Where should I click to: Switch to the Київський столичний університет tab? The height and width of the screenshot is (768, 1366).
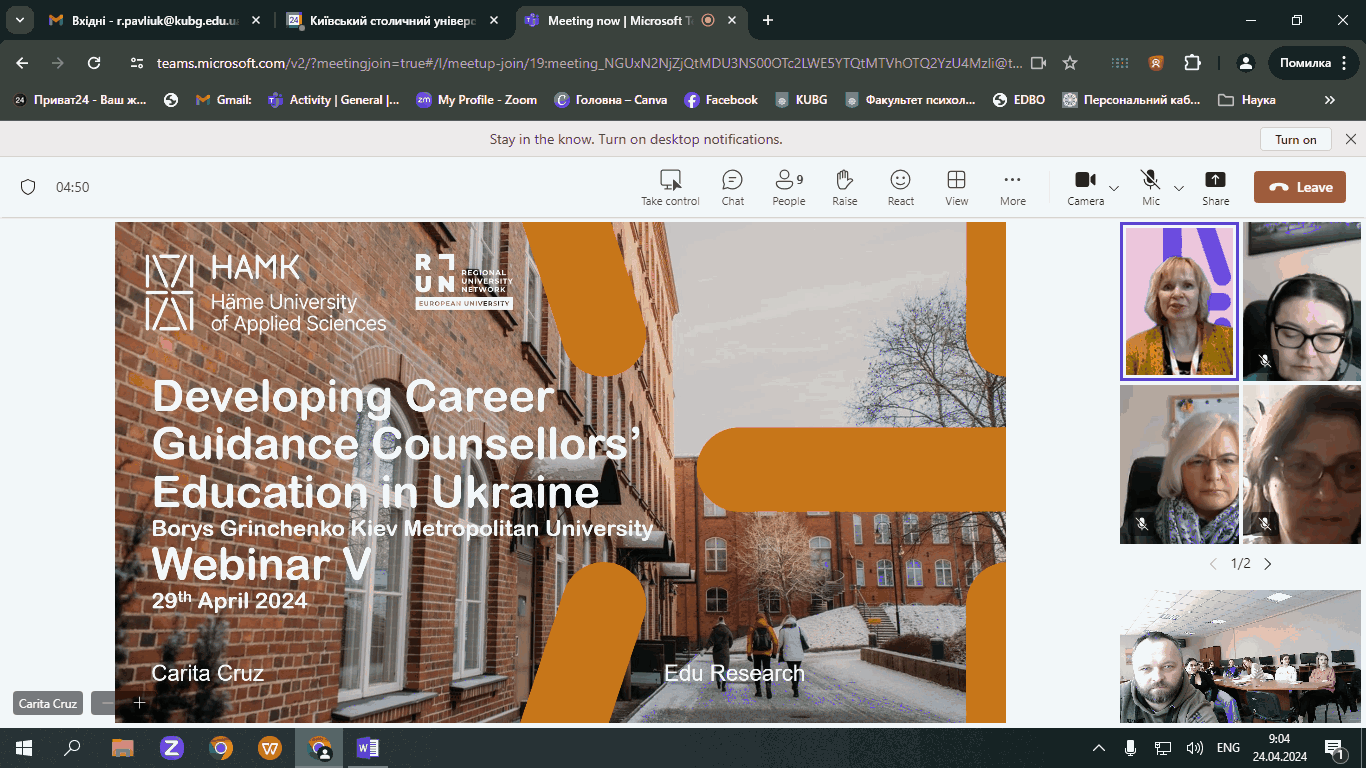[390, 20]
